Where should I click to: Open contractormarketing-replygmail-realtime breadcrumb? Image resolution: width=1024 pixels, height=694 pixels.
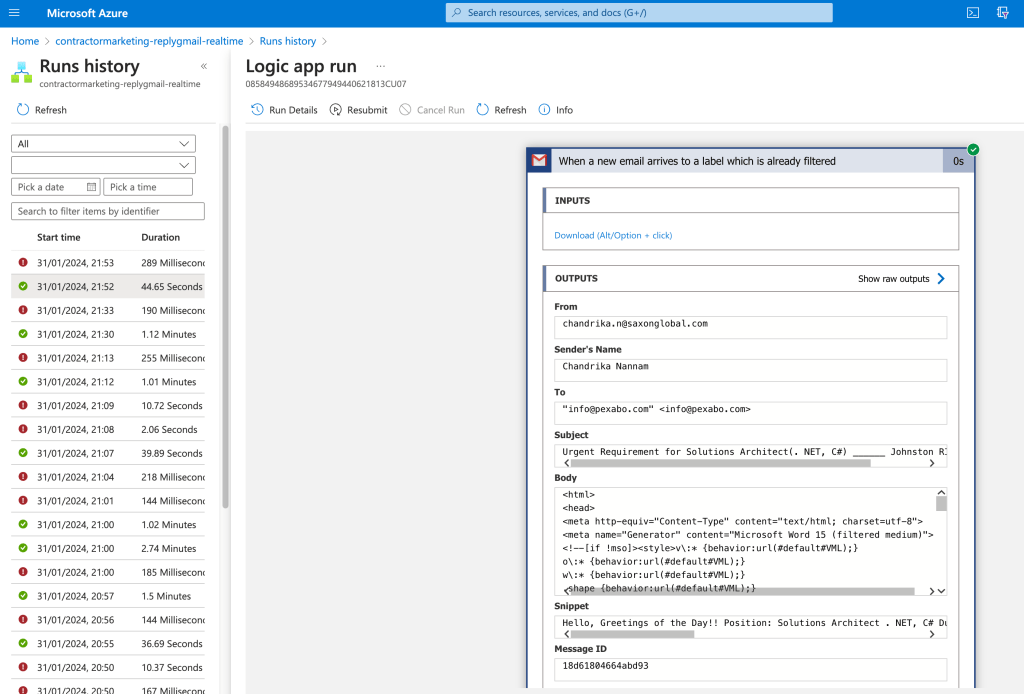pyautogui.click(x=149, y=41)
